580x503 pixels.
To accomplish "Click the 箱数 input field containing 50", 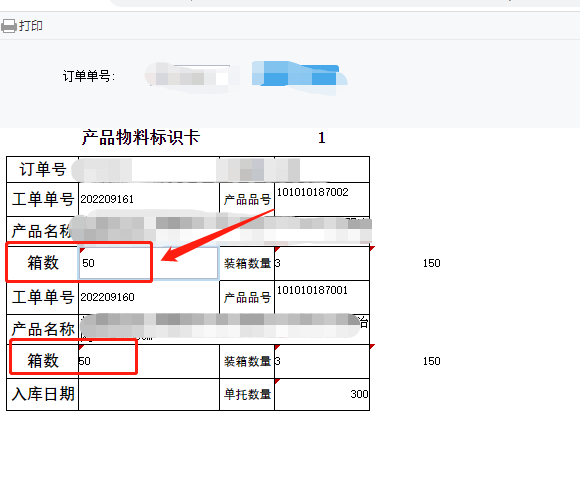I will pyautogui.click(x=148, y=263).
